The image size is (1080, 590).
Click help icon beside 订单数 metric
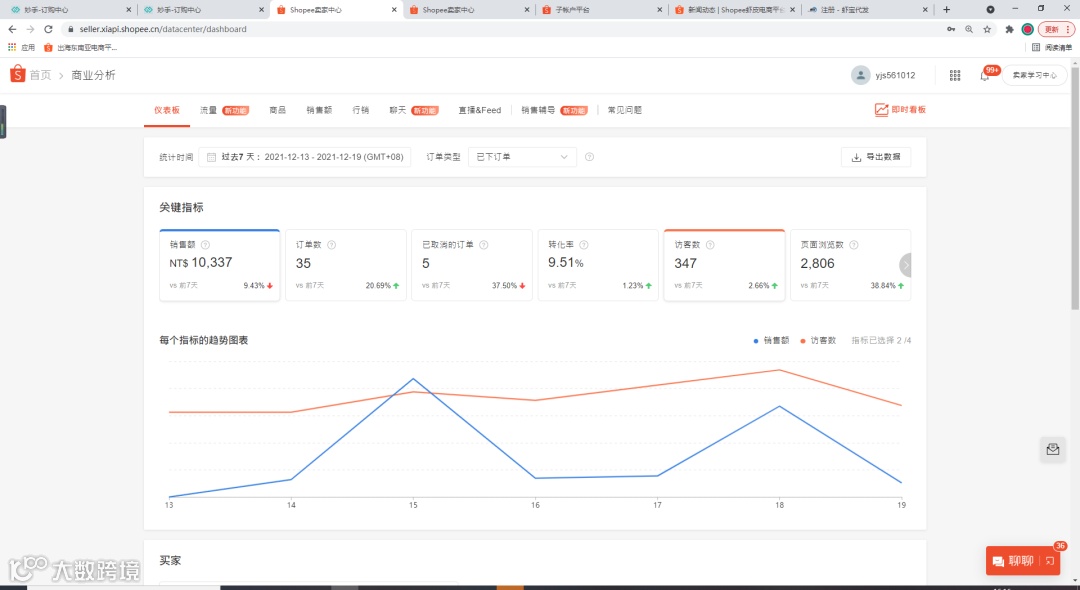[x=331, y=244]
